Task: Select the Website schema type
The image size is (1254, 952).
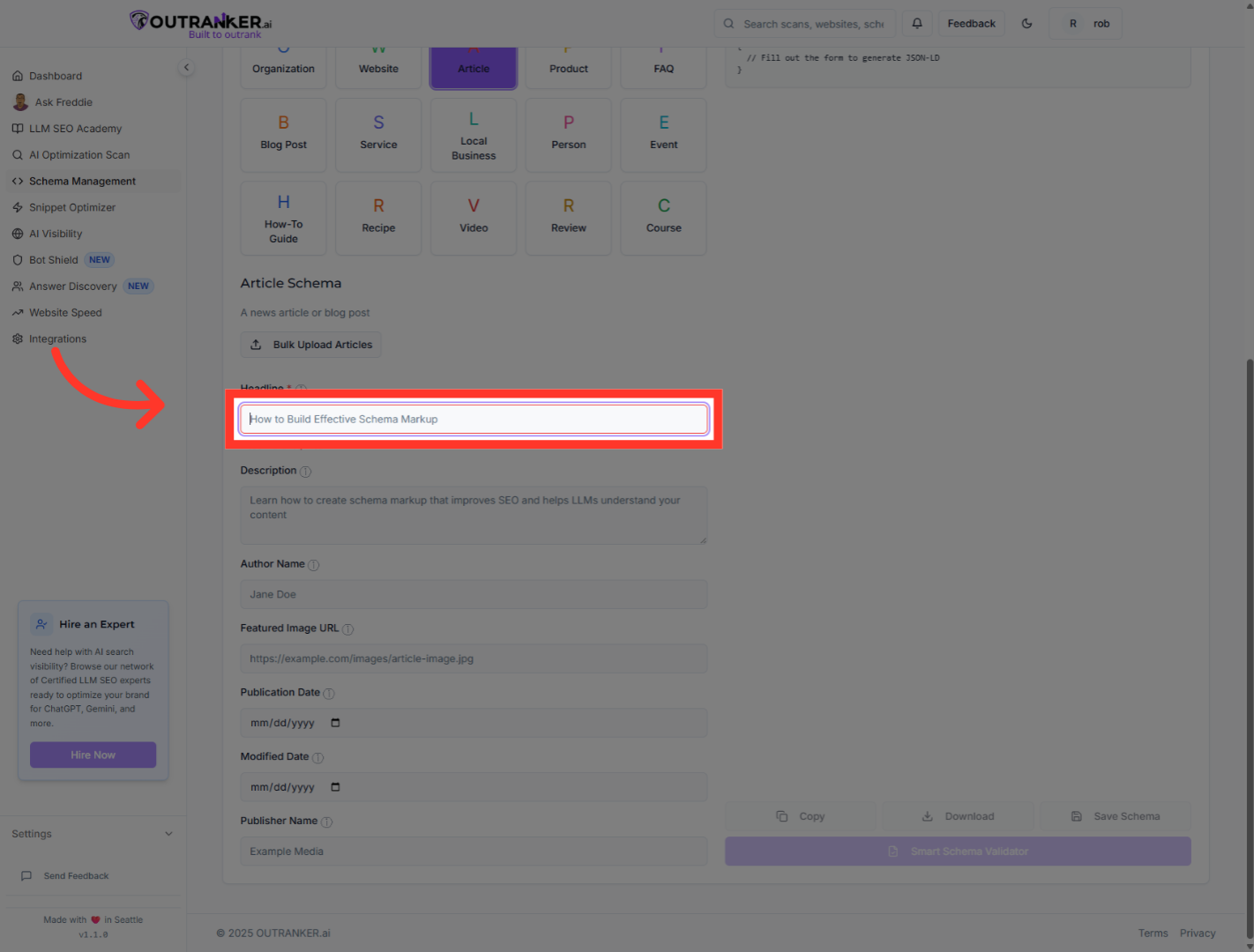Action: point(378,68)
